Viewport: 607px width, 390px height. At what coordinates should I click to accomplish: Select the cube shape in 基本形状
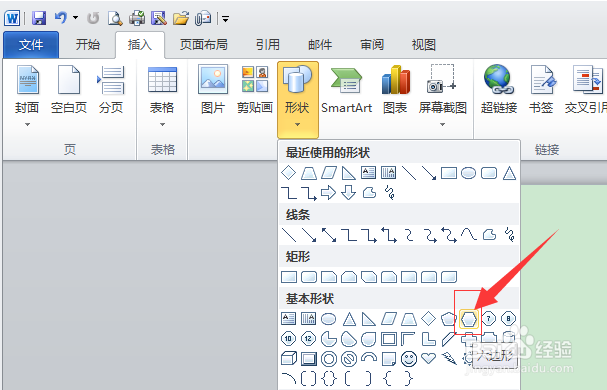tap(289, 359)
